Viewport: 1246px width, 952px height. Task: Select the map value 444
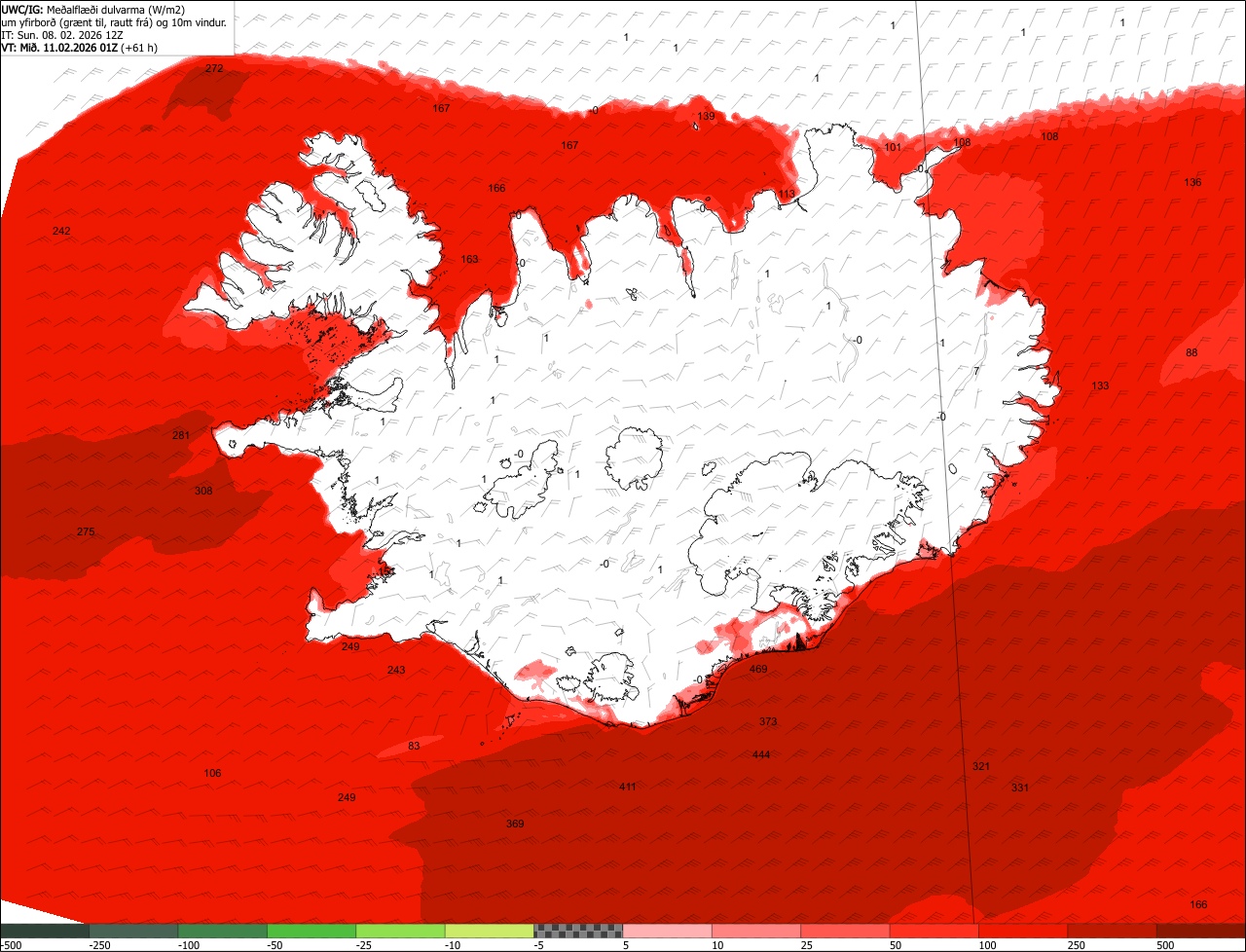pyautogui.click(x=761, y=754)
